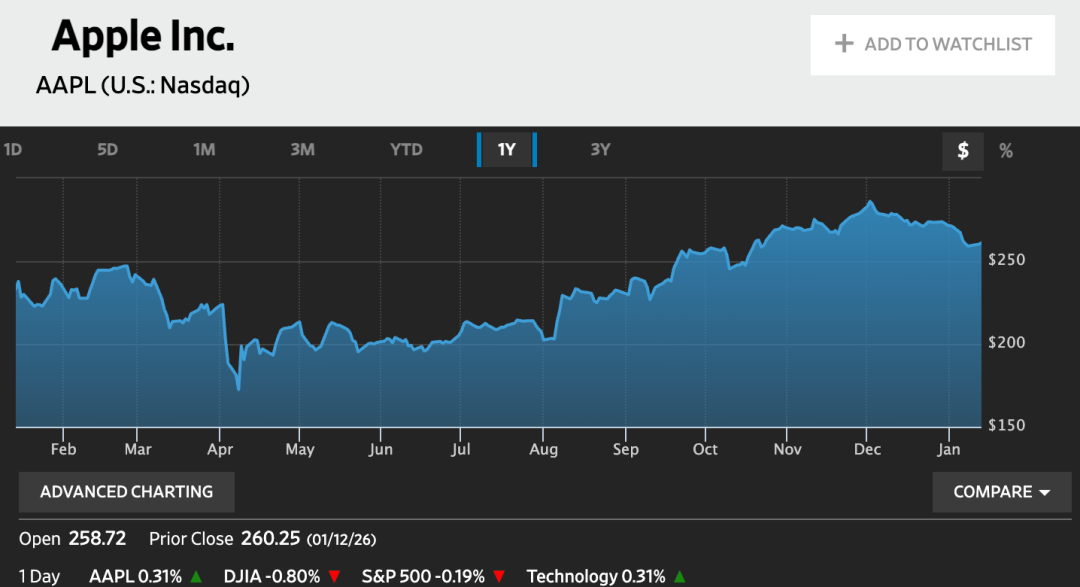Click the $200 y-axis label
The width and height of the screenshot is (1080, 587).
tap(1006, 342)
